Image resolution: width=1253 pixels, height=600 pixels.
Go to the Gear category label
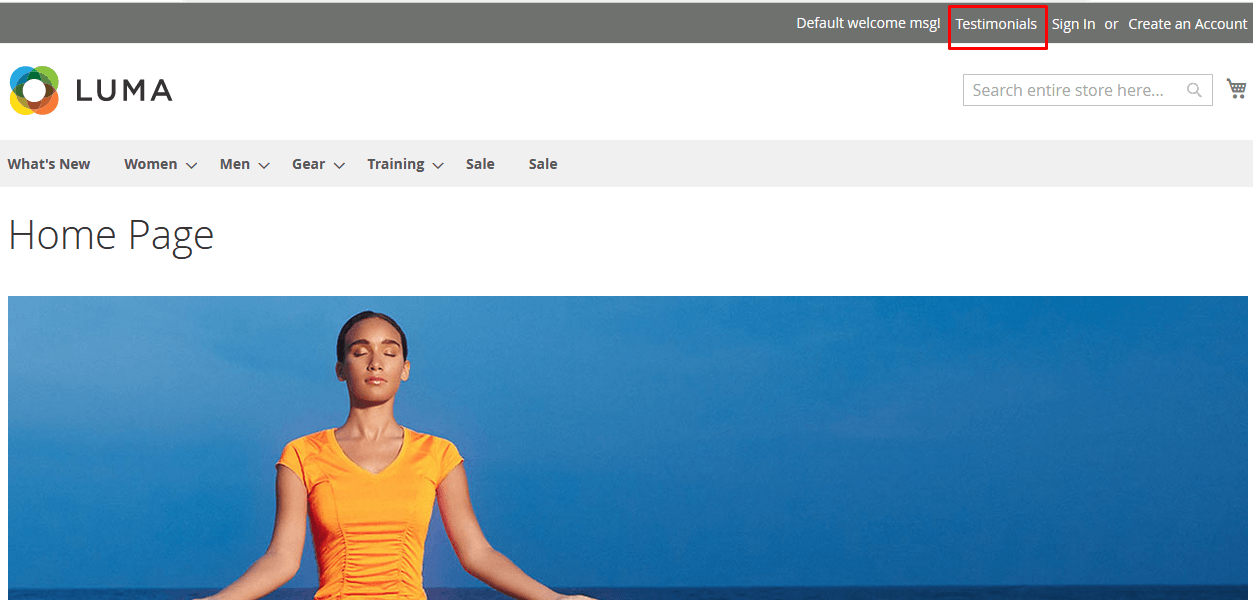tap(308, 164)
